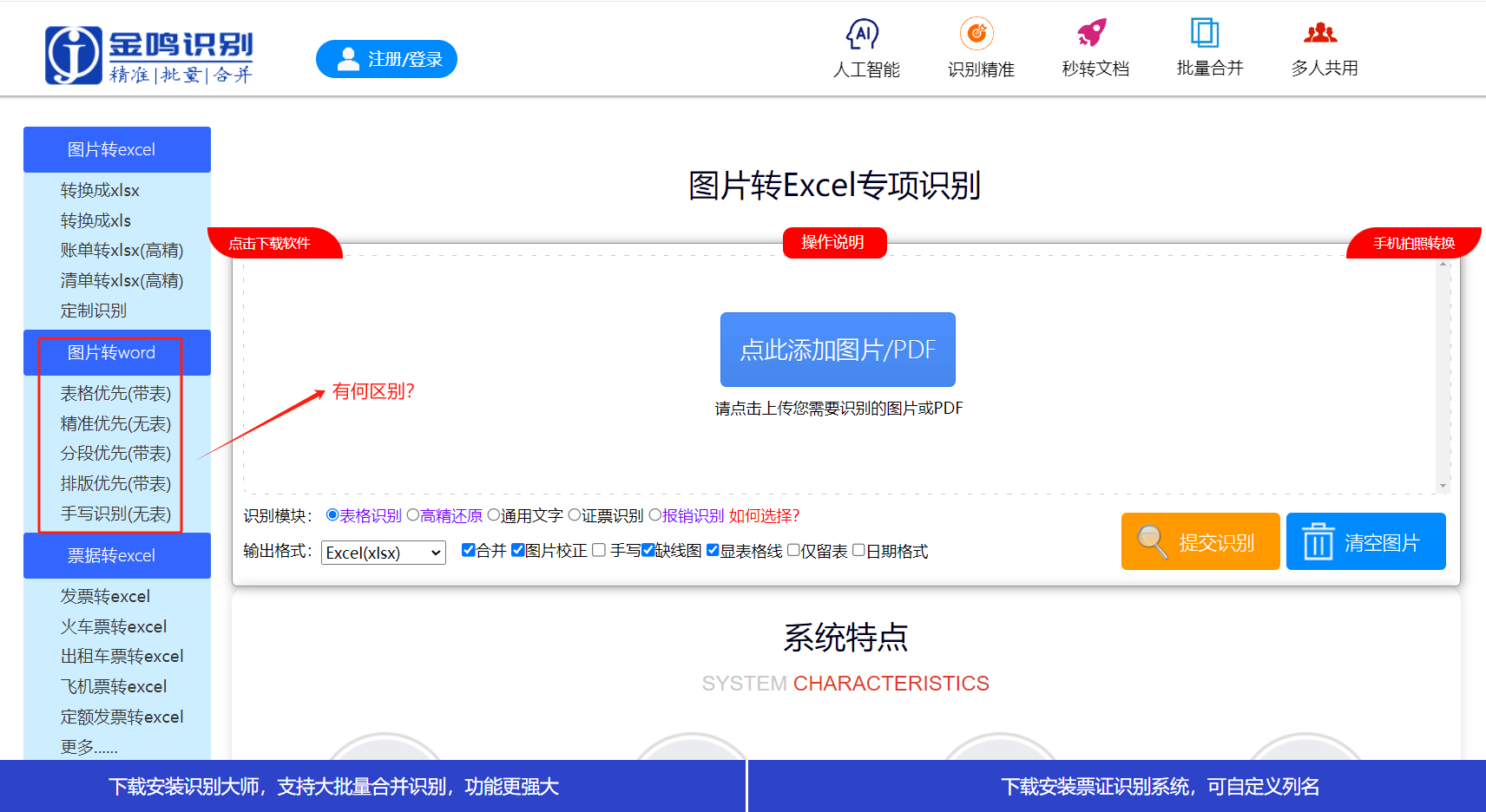The height and width of the screenshot is (812, 1486).
Task: Choose 转换成xlsx in the sidebar
Action: [x=100, y=190]
